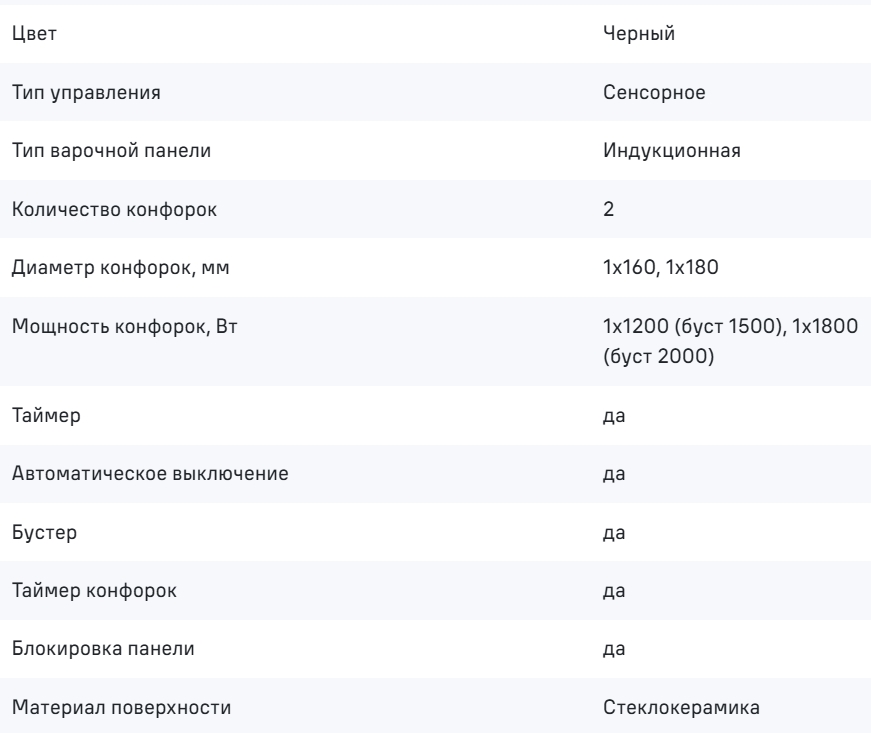871x733 pixels.
Task: Click the 'Автоматическое выключение' label
Action: coord(150,474)
